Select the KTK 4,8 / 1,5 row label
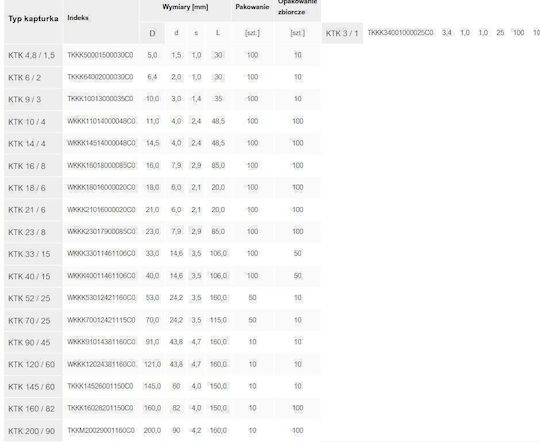Screen dimensions: 540x442 33,55
